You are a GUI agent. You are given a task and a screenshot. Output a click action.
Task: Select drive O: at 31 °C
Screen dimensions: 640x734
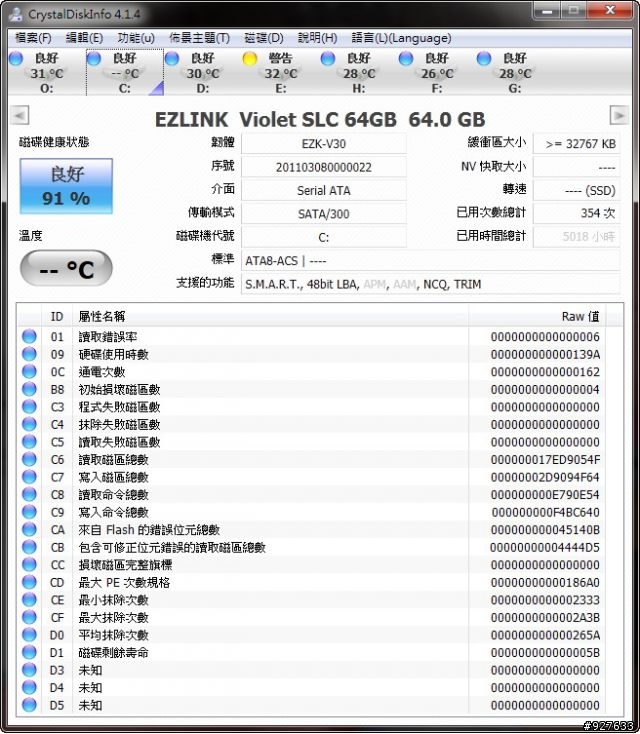[x=46, y=73]
